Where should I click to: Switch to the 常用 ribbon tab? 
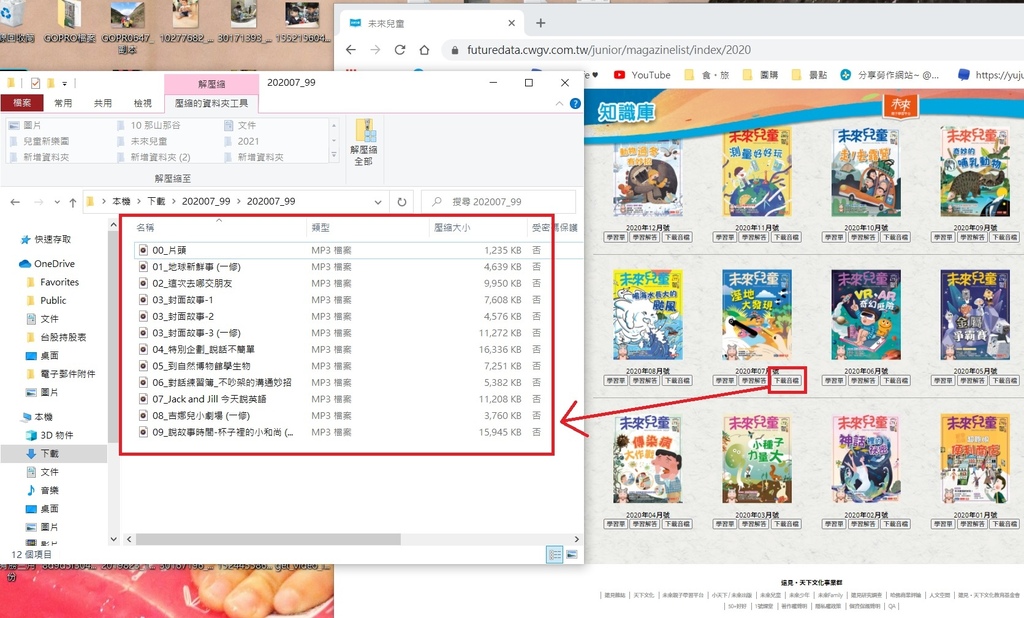[63, 103]
